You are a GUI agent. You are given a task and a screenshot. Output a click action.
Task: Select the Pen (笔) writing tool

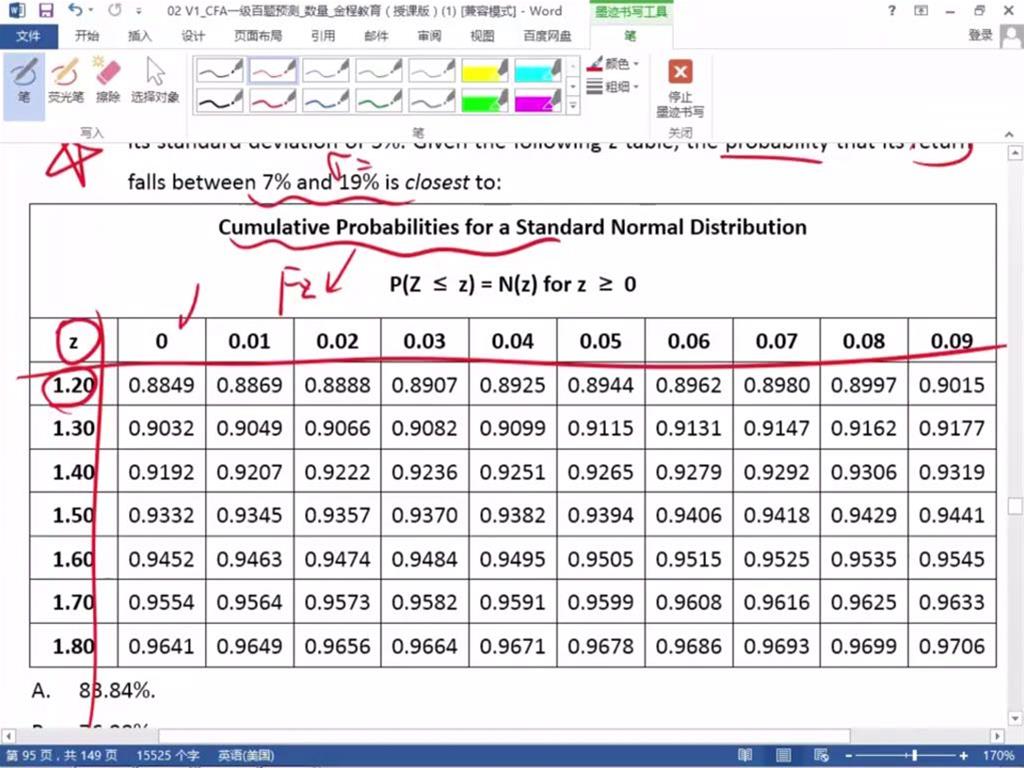click(24, 84)
